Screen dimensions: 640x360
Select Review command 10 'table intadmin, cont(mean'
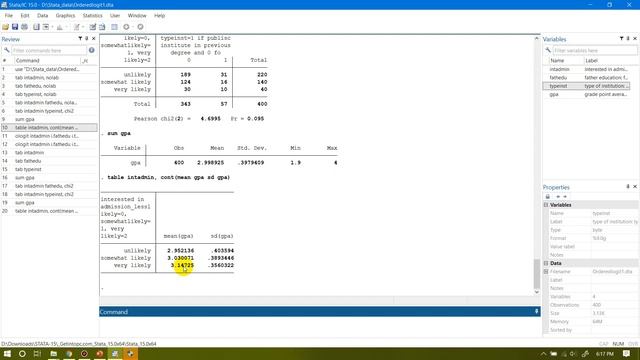[49, 128]
